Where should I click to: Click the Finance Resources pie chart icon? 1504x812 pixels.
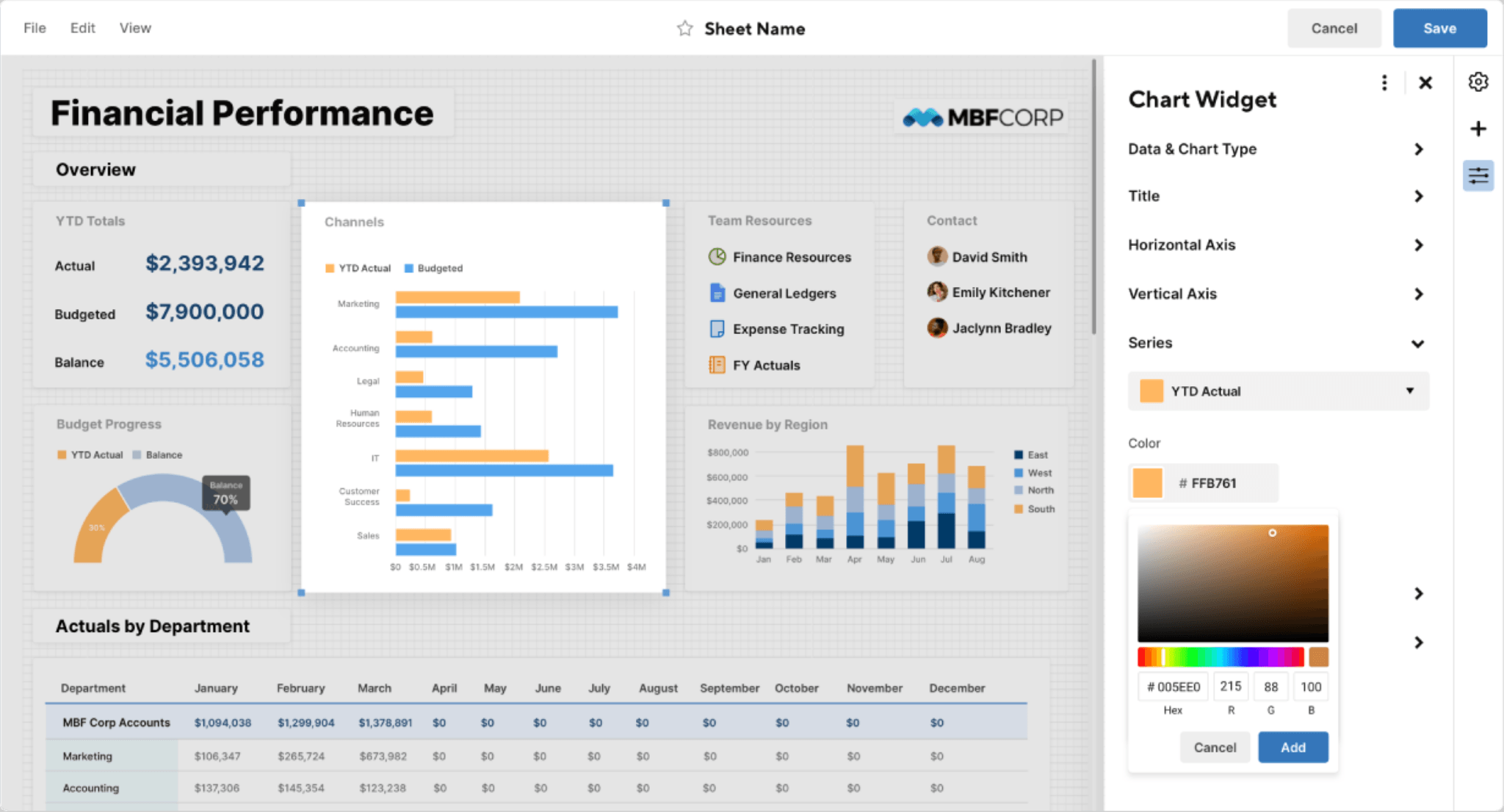(717, 257)
